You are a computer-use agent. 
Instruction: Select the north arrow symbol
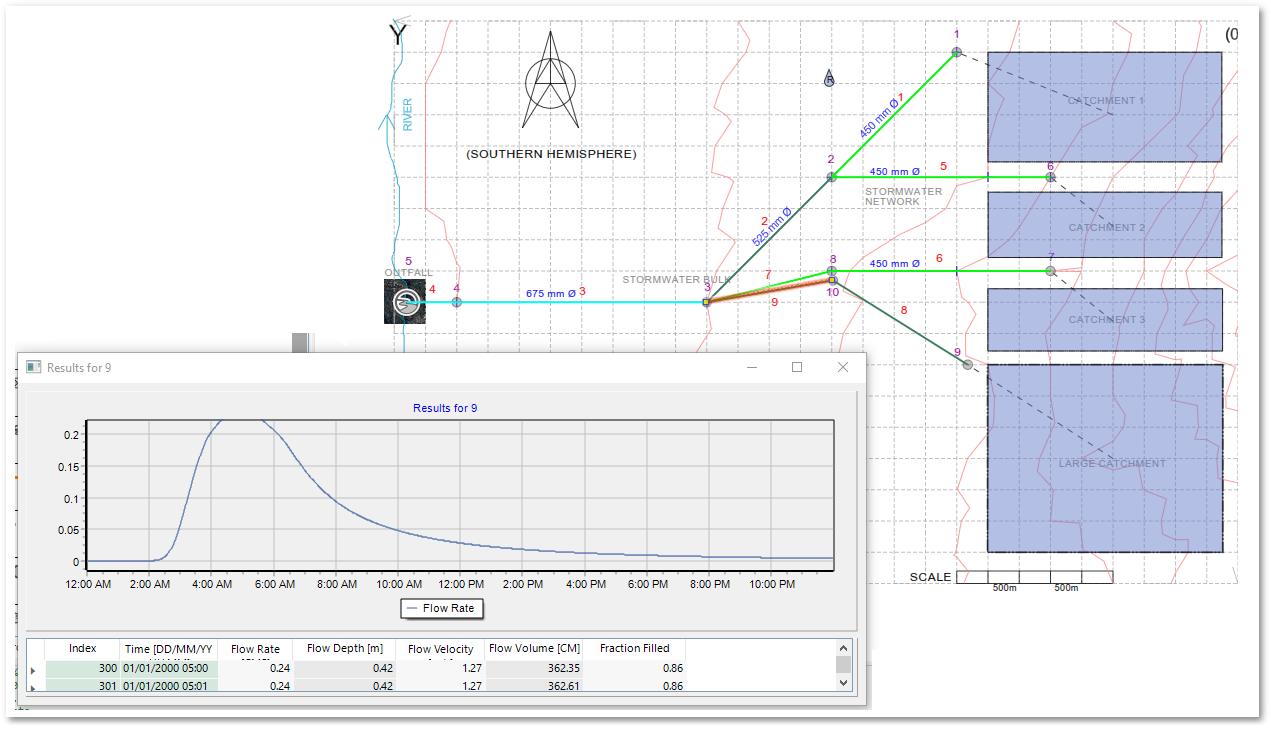point(550,80)
